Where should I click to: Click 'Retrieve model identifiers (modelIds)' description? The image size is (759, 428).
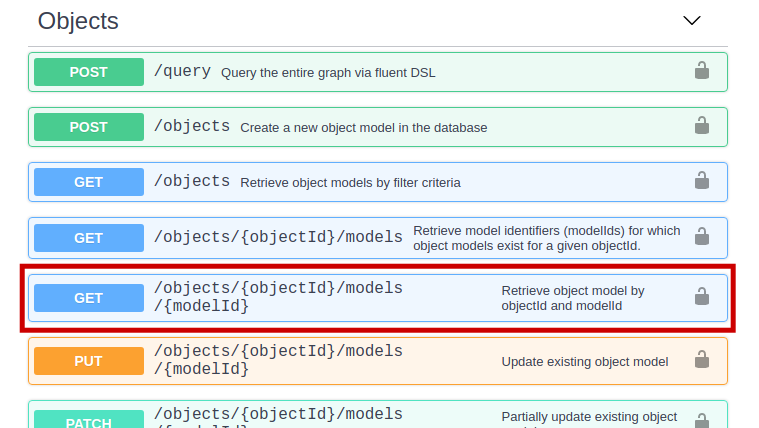coord(546,238)
